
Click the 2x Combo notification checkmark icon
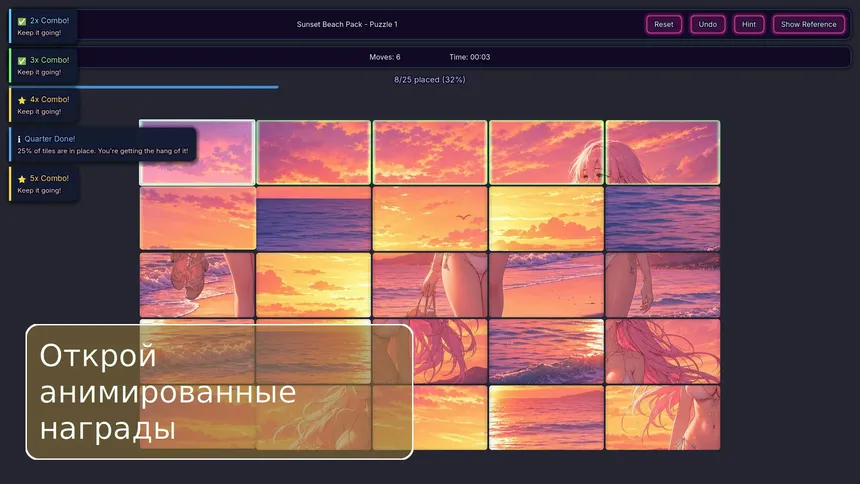22,21
